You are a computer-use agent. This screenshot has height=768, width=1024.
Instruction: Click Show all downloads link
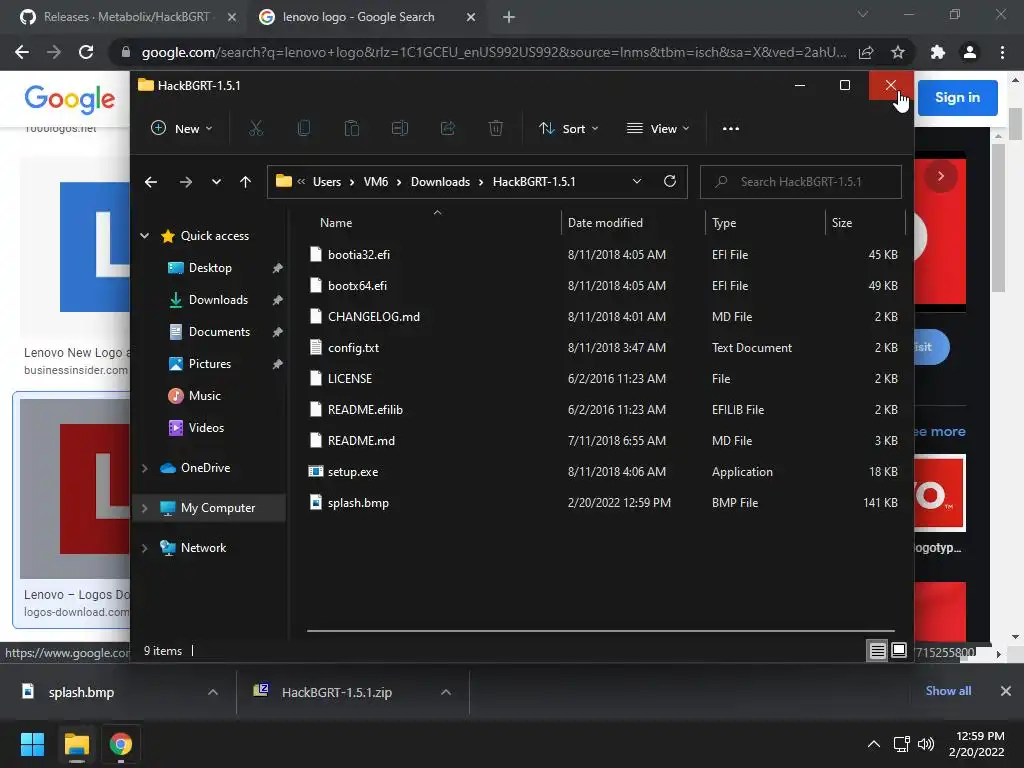coord(948,691)
